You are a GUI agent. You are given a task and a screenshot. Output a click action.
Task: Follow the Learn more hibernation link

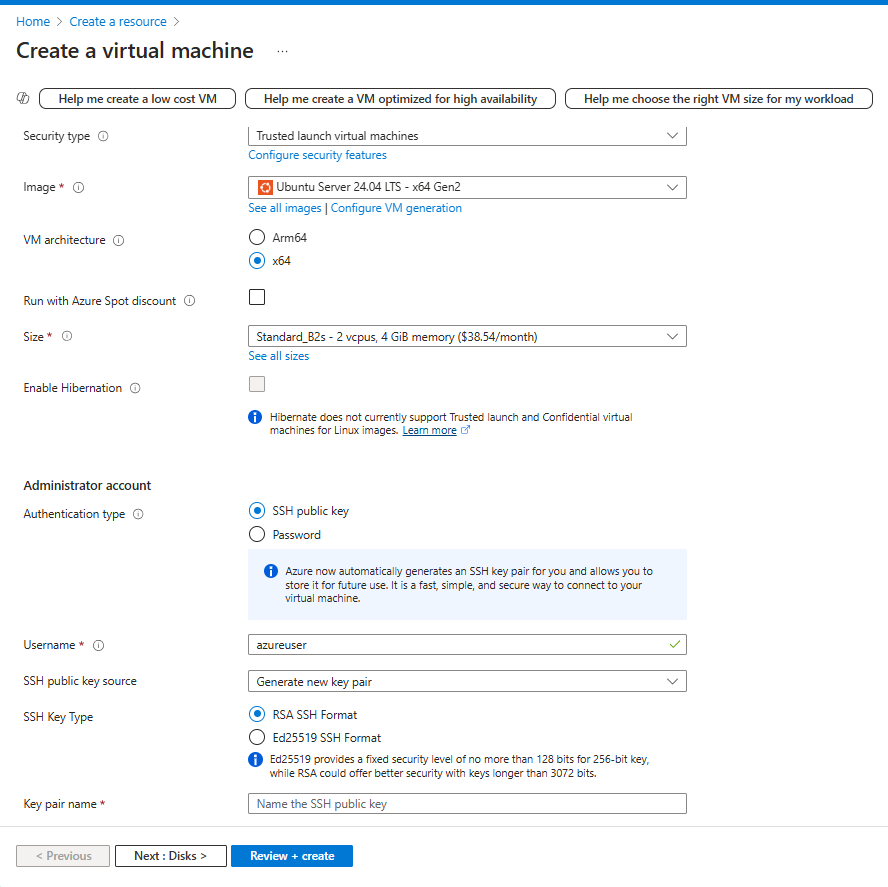429,430
